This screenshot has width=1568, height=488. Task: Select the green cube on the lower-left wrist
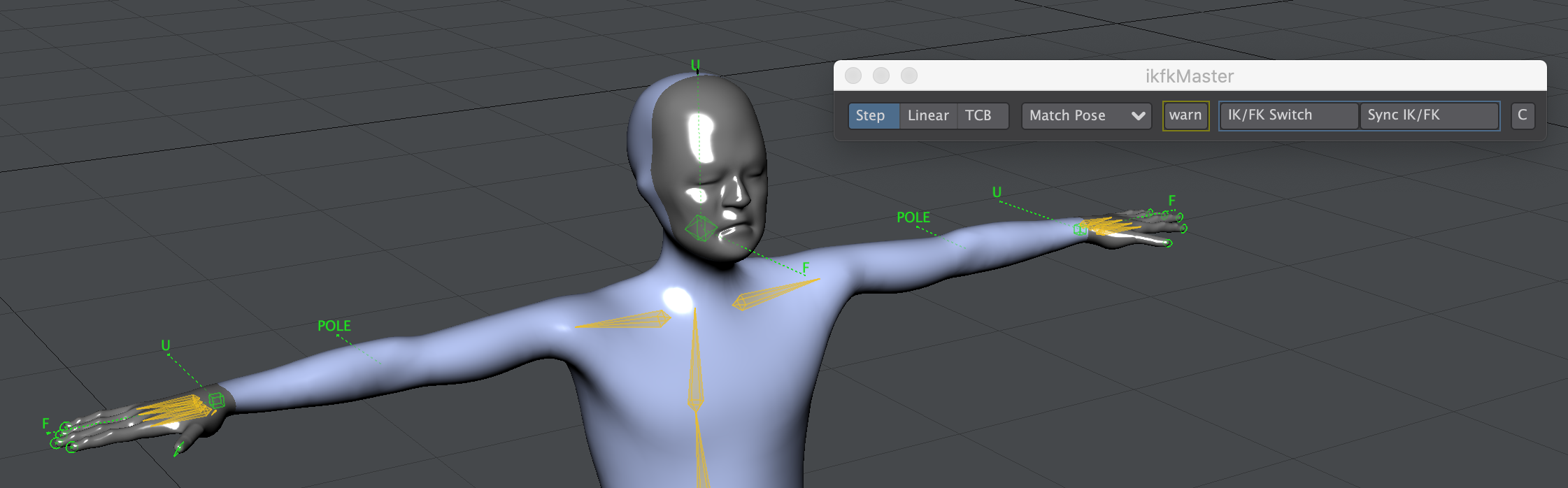217,401
